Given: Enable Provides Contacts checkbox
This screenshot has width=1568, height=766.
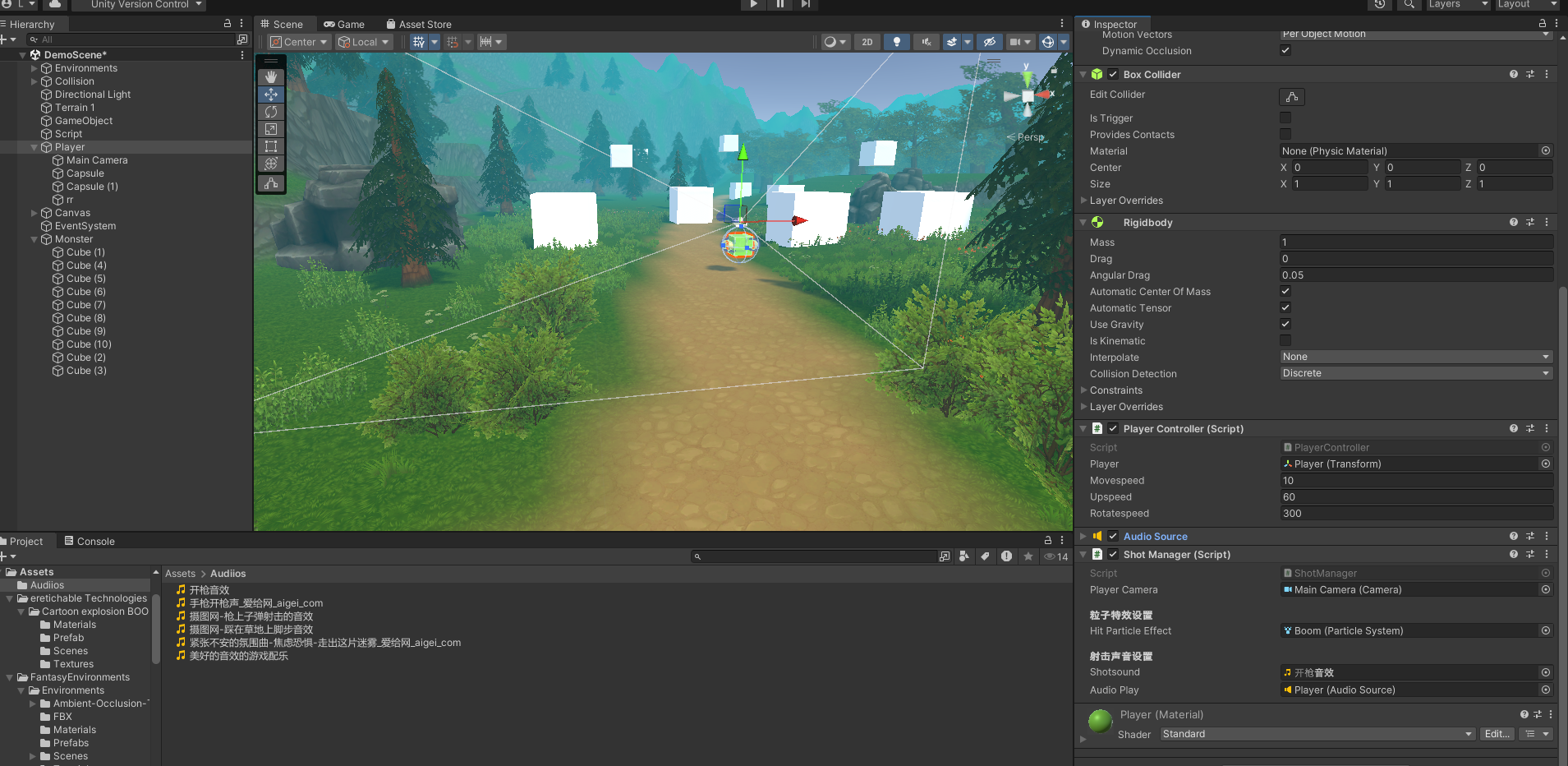Looking at the screenshot, I should coord(1285,134).
